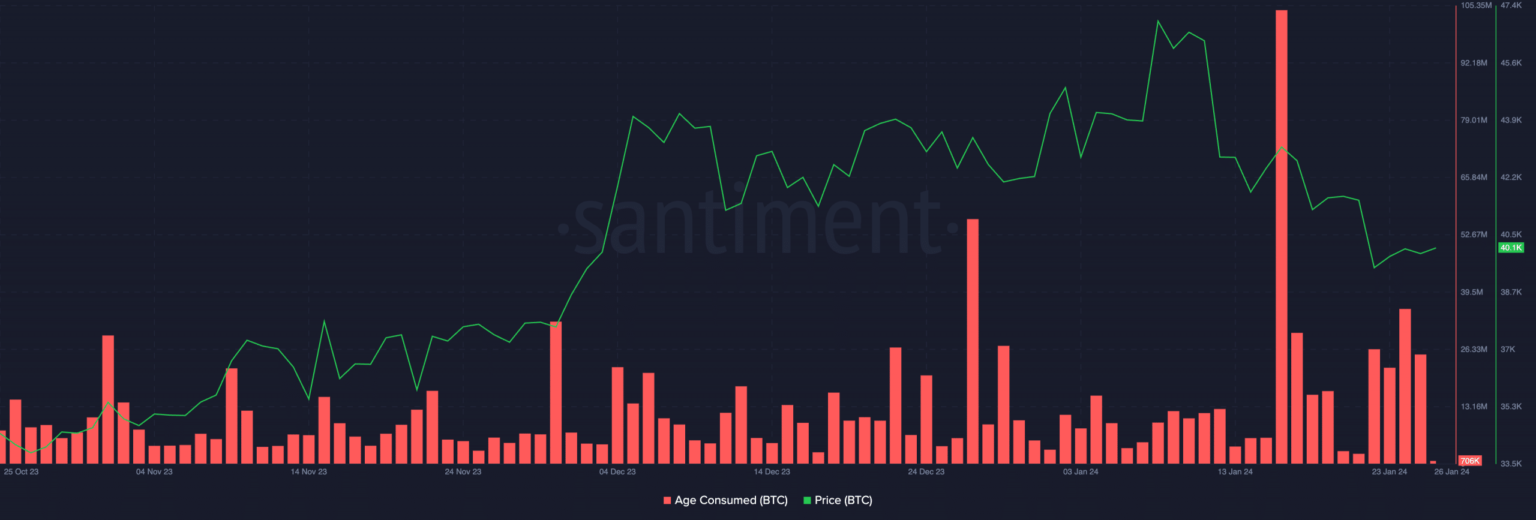
Task: Click the tall red bar in late December
Action: [x=972, y=341]
